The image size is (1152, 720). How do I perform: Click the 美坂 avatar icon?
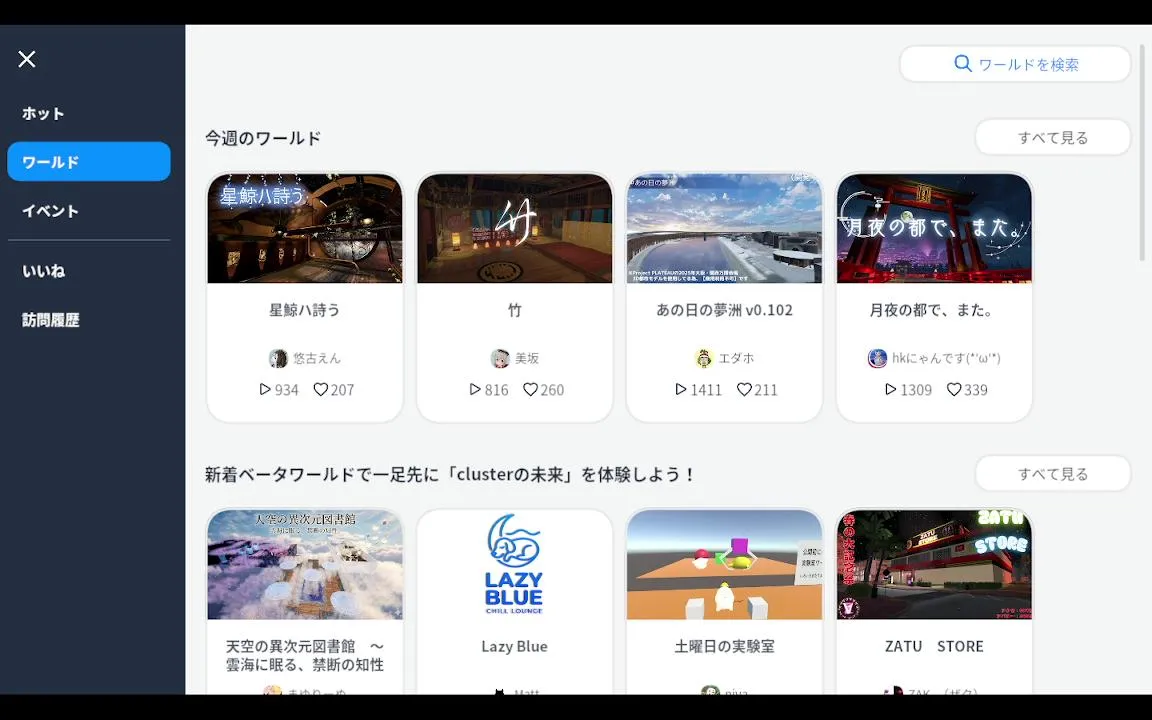click(500, 359)
